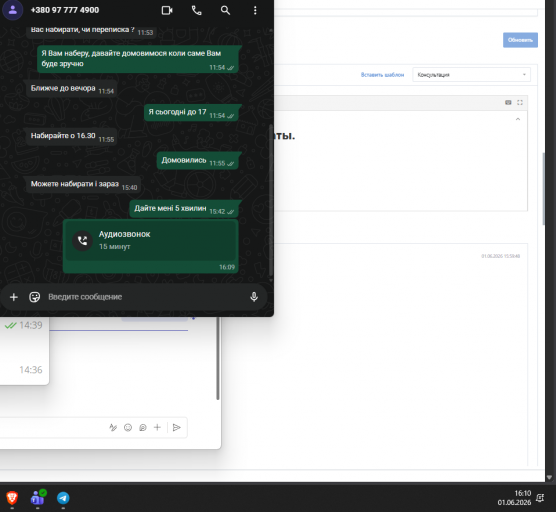Open the chat entry timestamped 14:39
Screen dimensions: 556x512
[24, 325]
